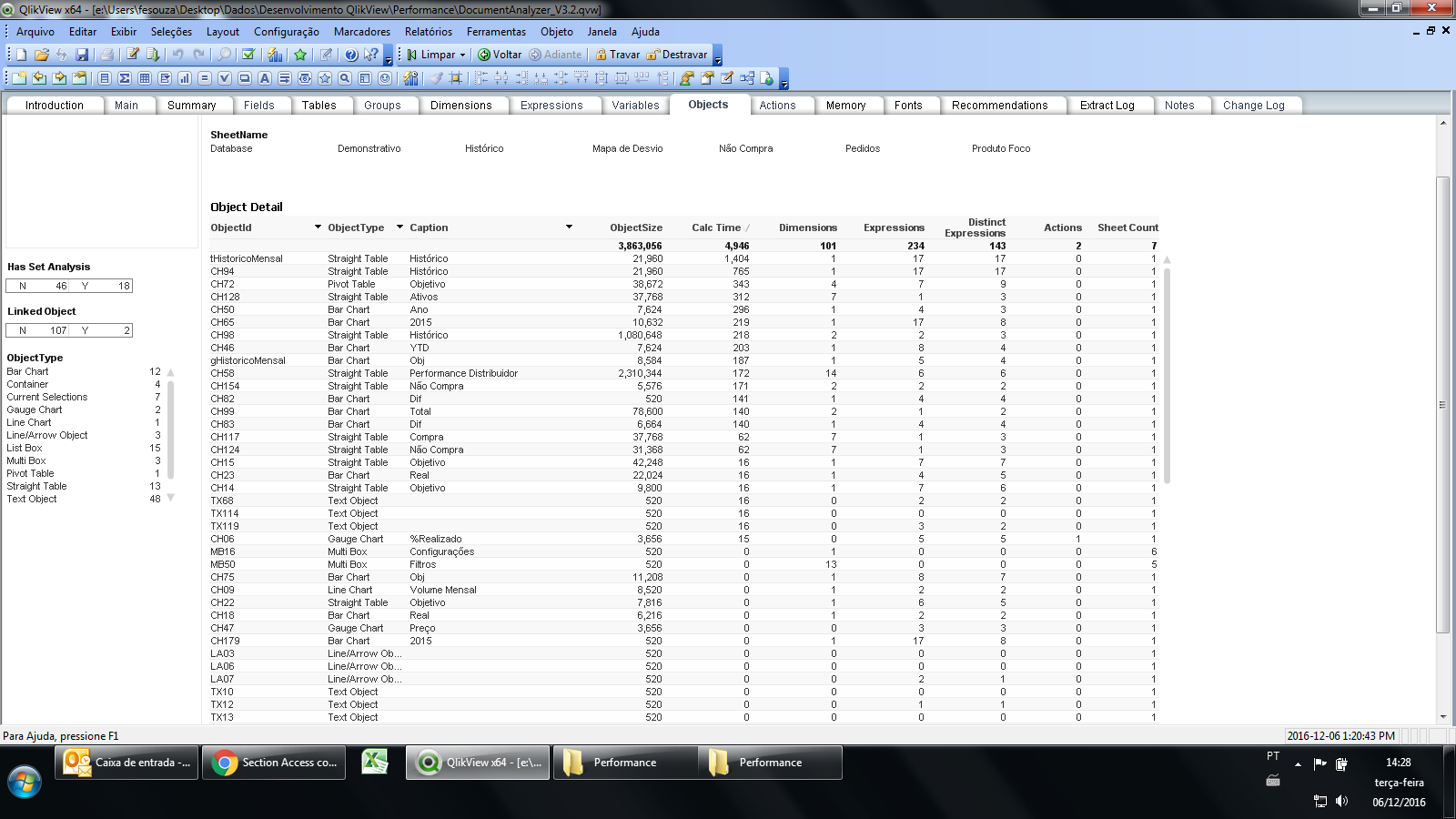The height and width of the screenshot is (819, 1456).
Task: Click the Add Sheet icon in the design toolbar
Action: point(19,78)
